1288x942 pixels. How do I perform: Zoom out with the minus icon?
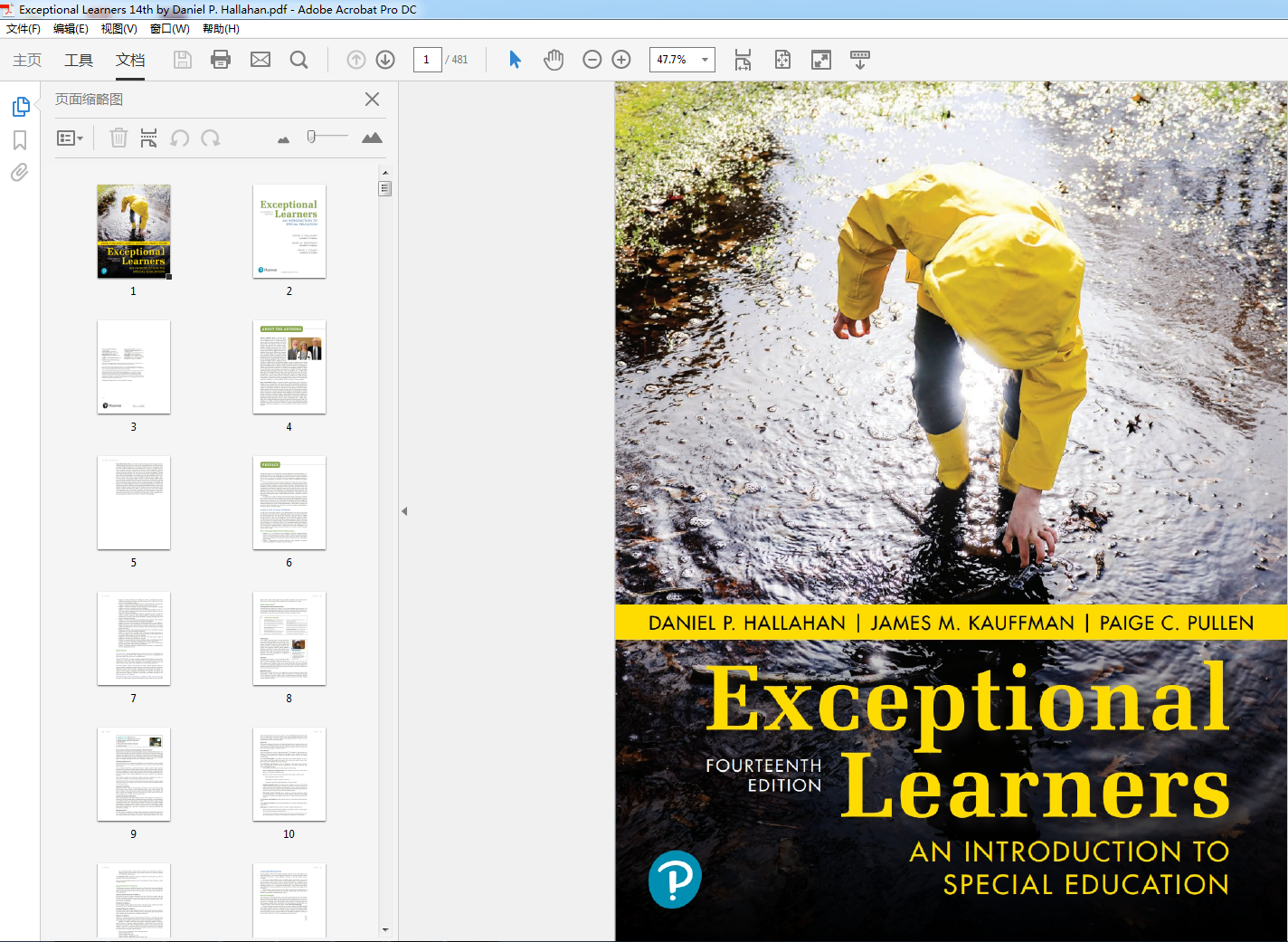point(592,60)
